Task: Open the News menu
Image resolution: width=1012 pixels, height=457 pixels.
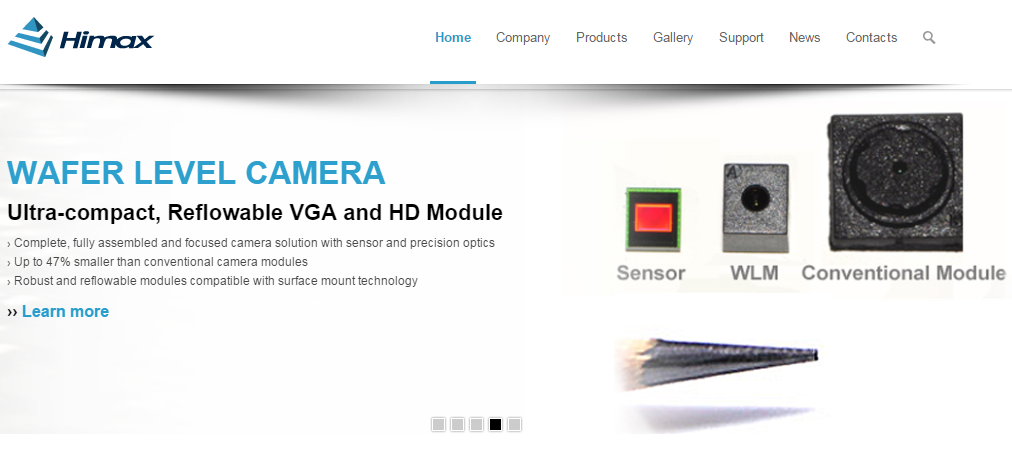Action: 804,37
